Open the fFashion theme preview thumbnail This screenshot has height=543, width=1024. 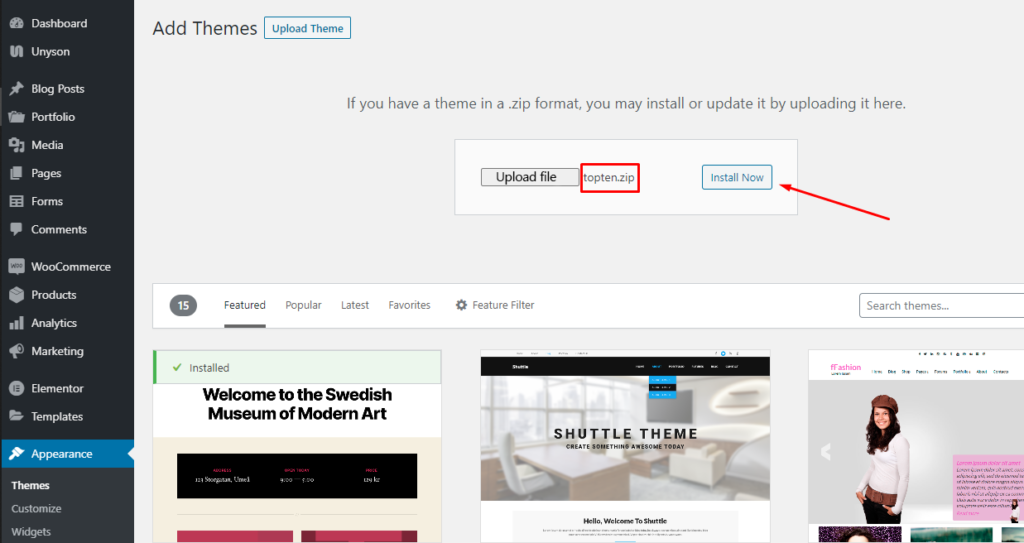coord(916,446)
